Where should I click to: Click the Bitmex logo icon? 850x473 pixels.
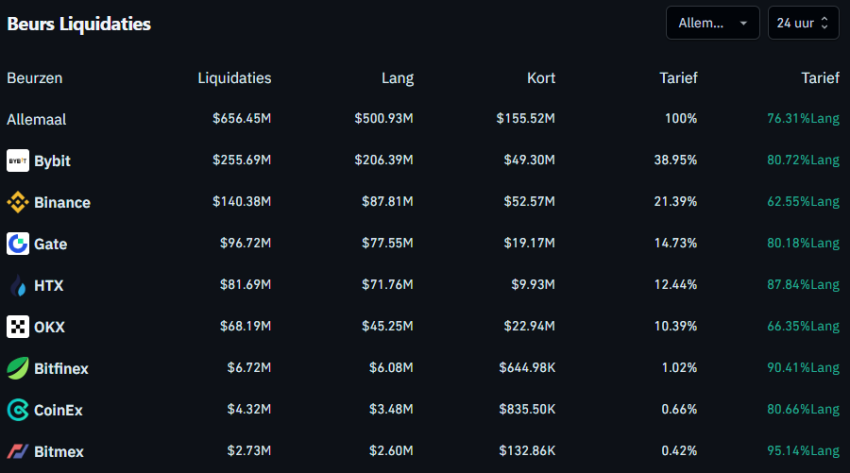(x=18, y=452)
